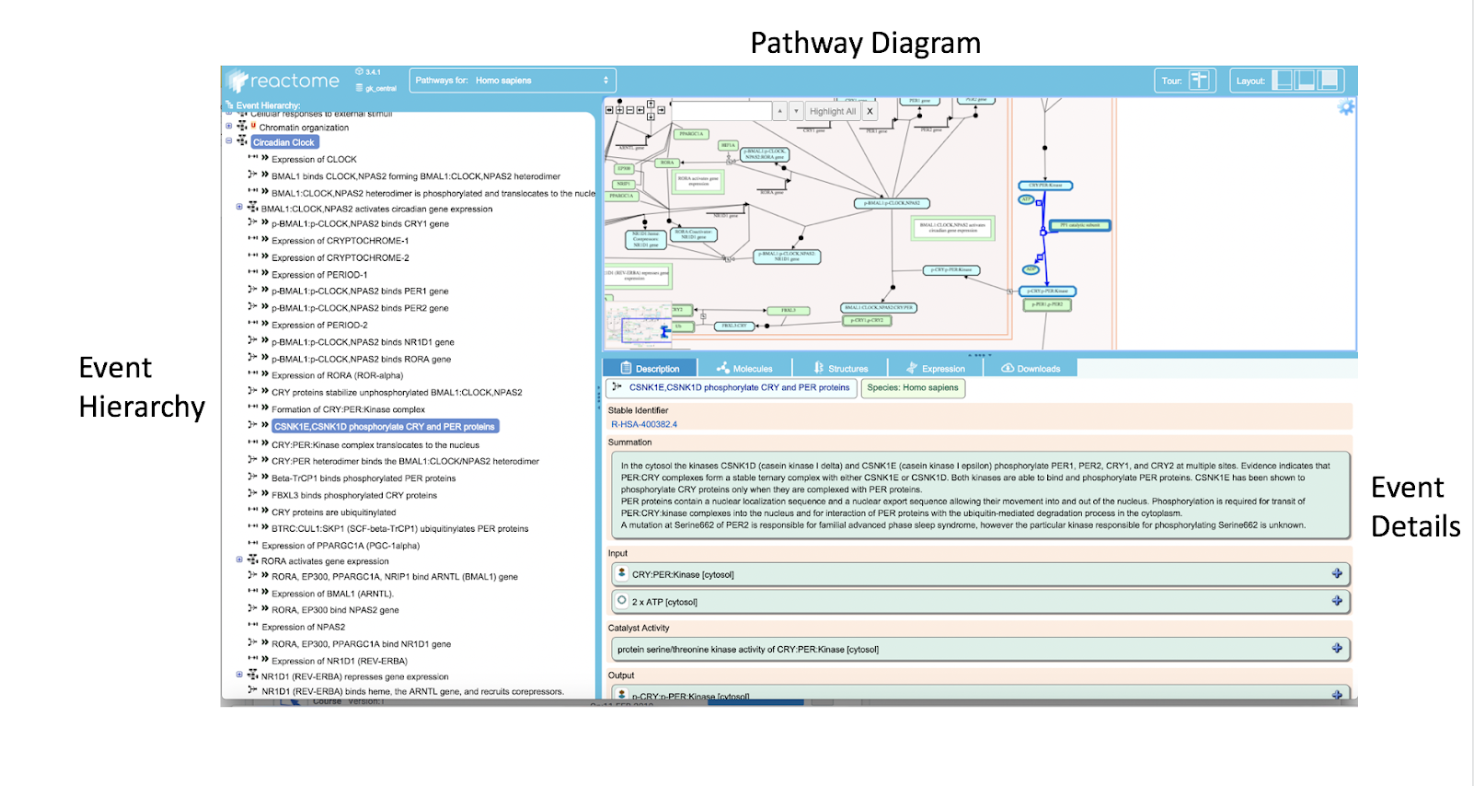Select Circadian Clock in event hierarchy
Image resolution: width=1474 pixels, height=786 pixels.
[284, 143]
